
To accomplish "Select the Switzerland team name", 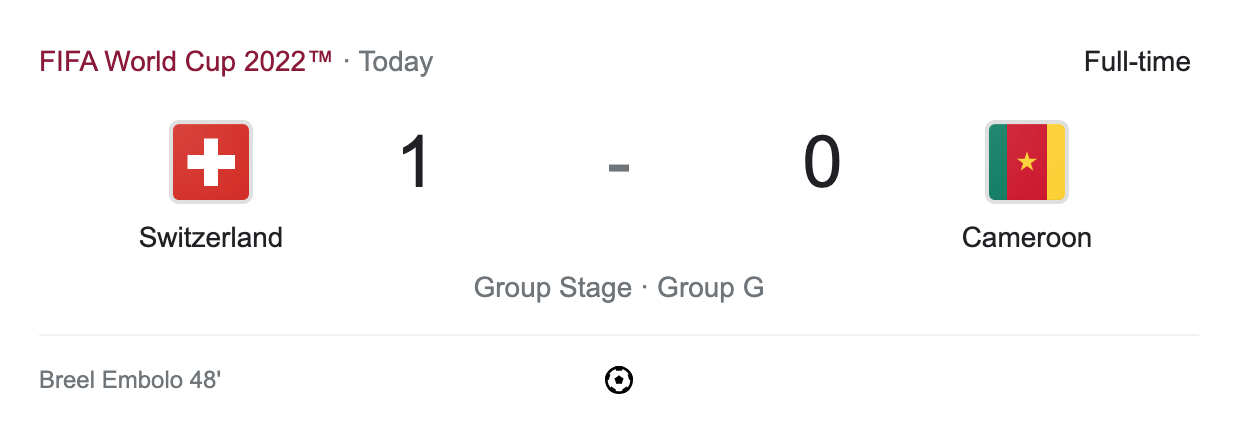I will click(x=211, y=238).
